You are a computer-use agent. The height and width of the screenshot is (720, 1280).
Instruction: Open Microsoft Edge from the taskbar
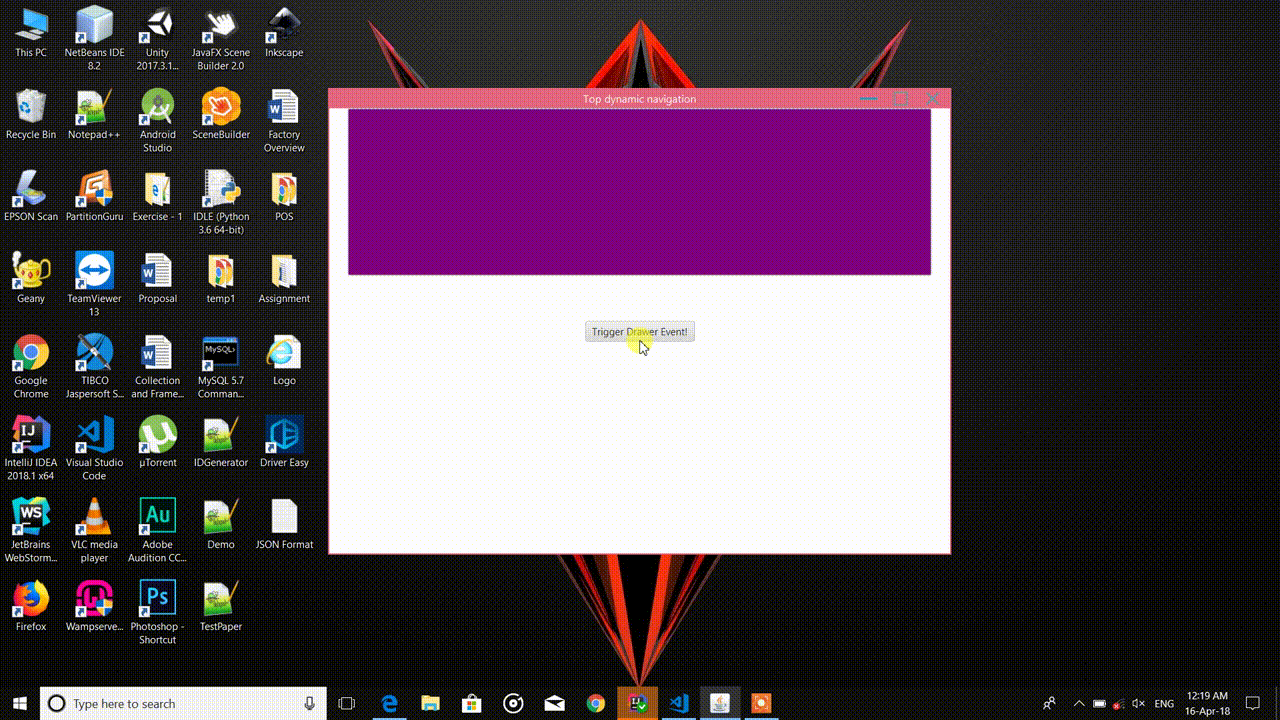[389, 703]
